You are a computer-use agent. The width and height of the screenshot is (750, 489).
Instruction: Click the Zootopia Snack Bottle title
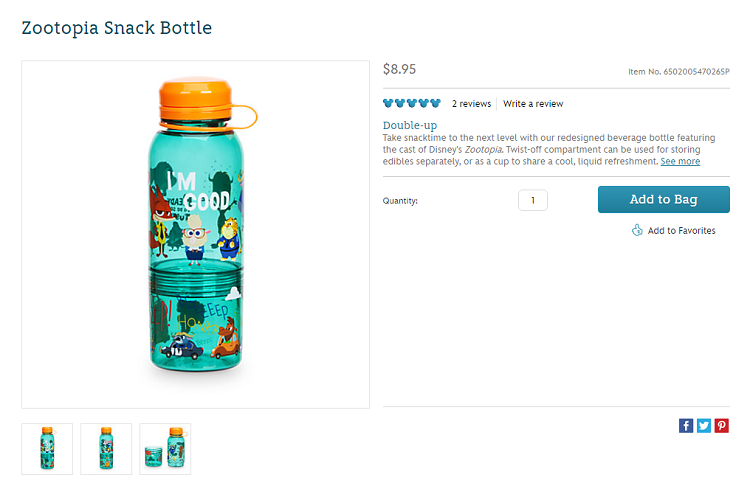pos(117,28)
